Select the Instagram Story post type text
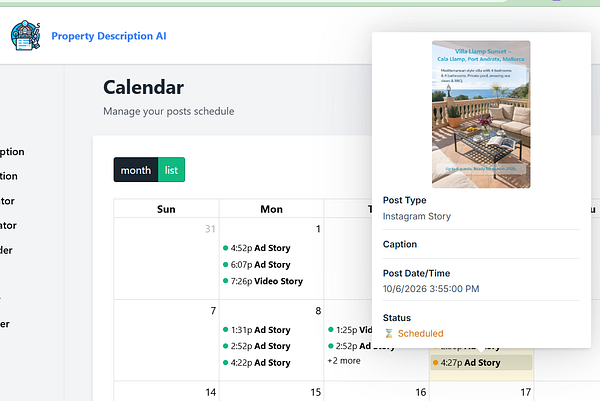Screen dimensions: 600x401 417,216
